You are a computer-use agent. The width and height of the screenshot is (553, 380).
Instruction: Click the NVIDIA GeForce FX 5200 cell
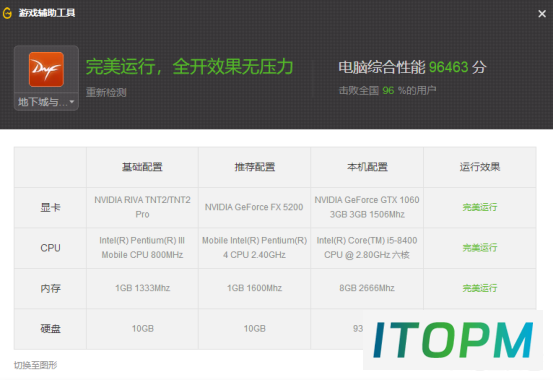[254, 207]
